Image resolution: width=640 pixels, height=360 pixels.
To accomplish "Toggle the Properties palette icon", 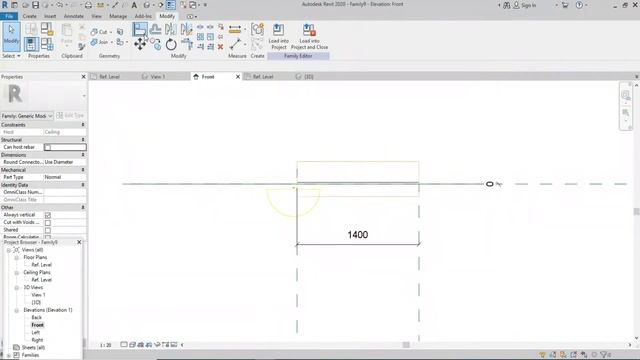I will pos(31,44).
